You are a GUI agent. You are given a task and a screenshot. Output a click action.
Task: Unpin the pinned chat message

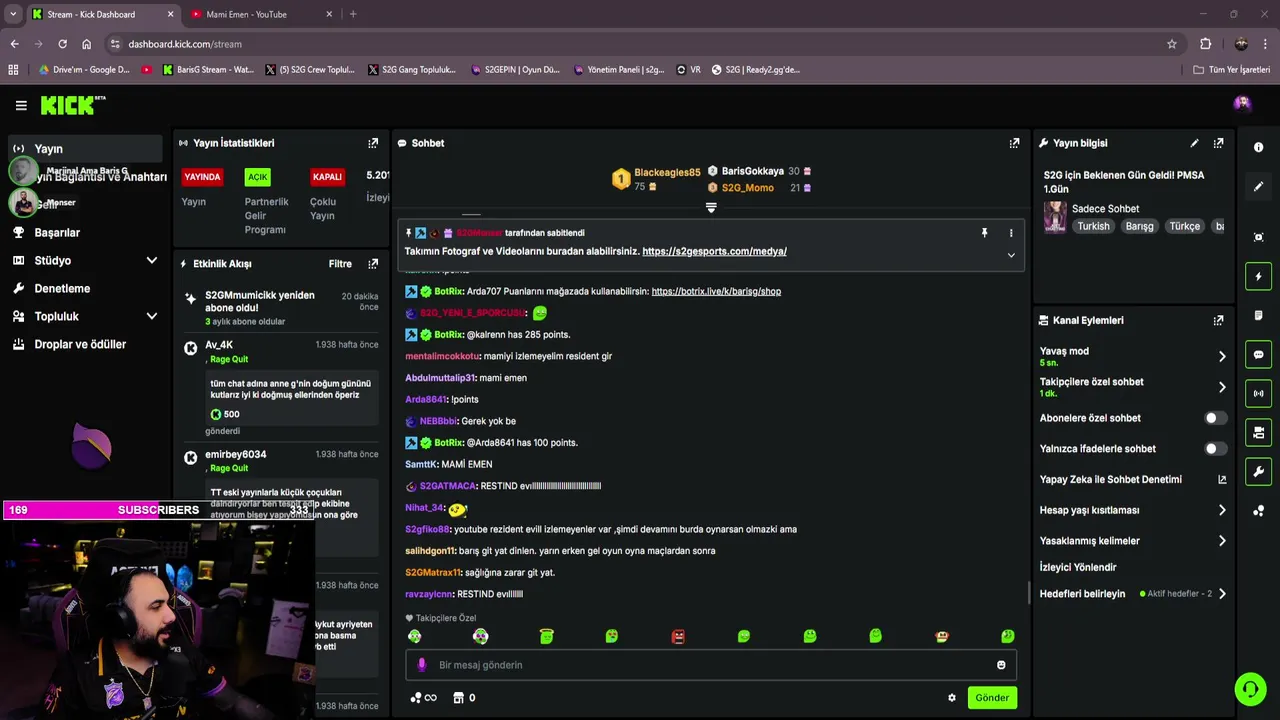coord(984,233)
